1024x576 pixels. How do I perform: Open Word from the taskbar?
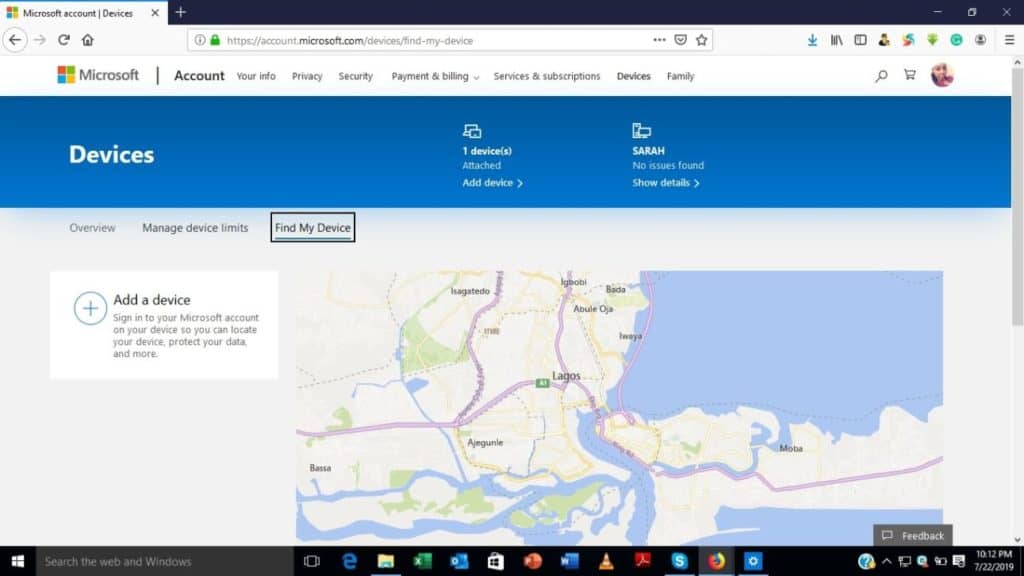coord(569,561)
